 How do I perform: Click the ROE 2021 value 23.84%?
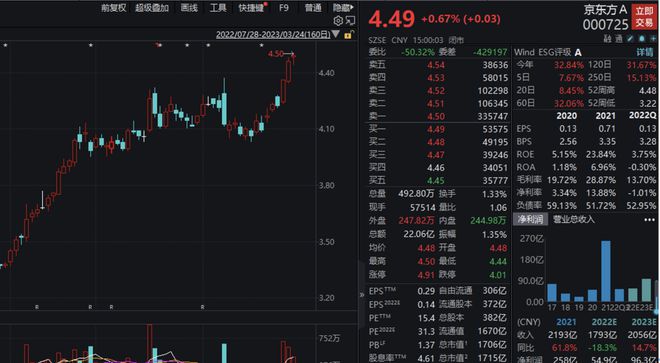(601, 155)
